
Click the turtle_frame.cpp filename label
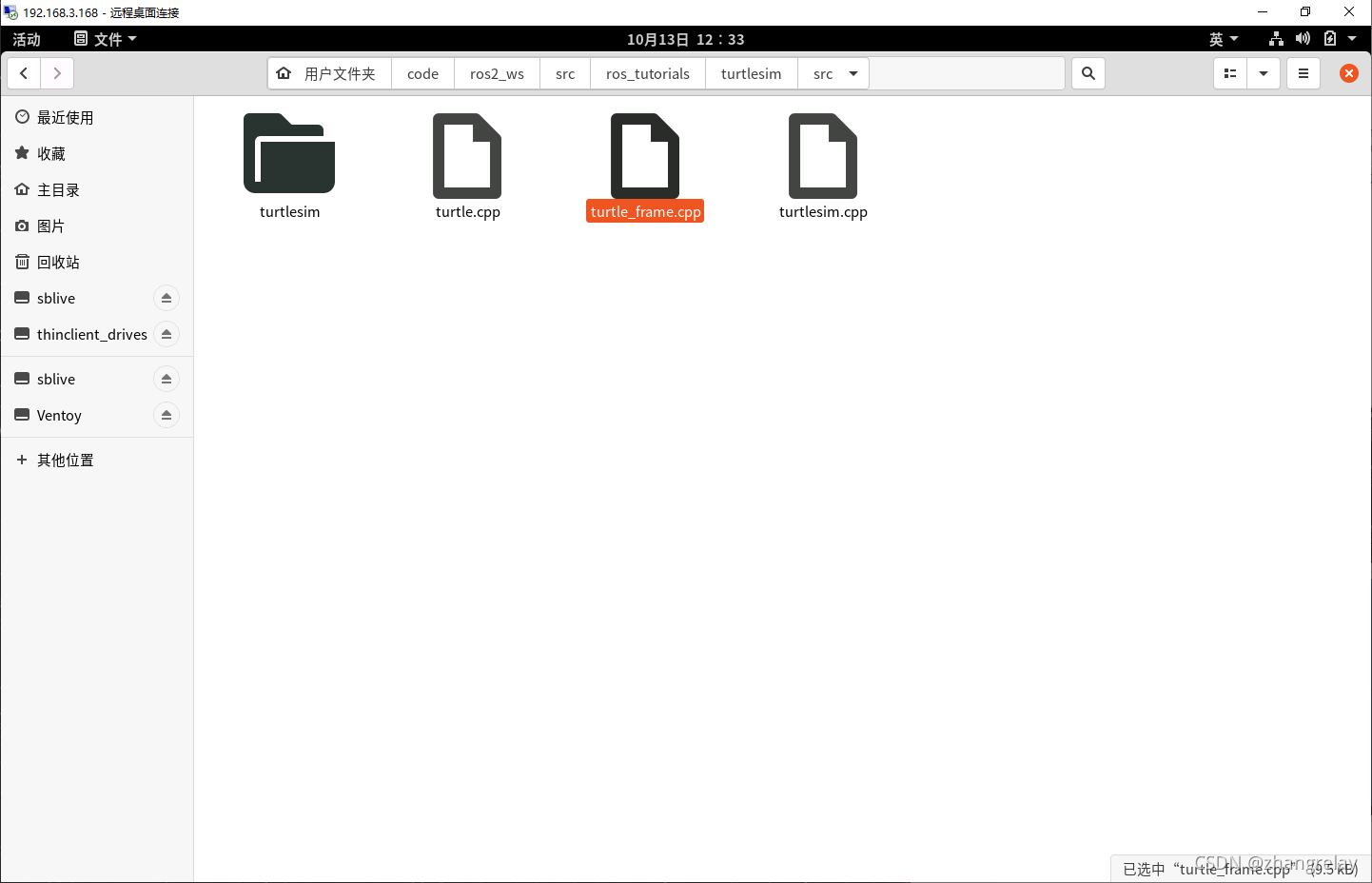coord(645,211)
